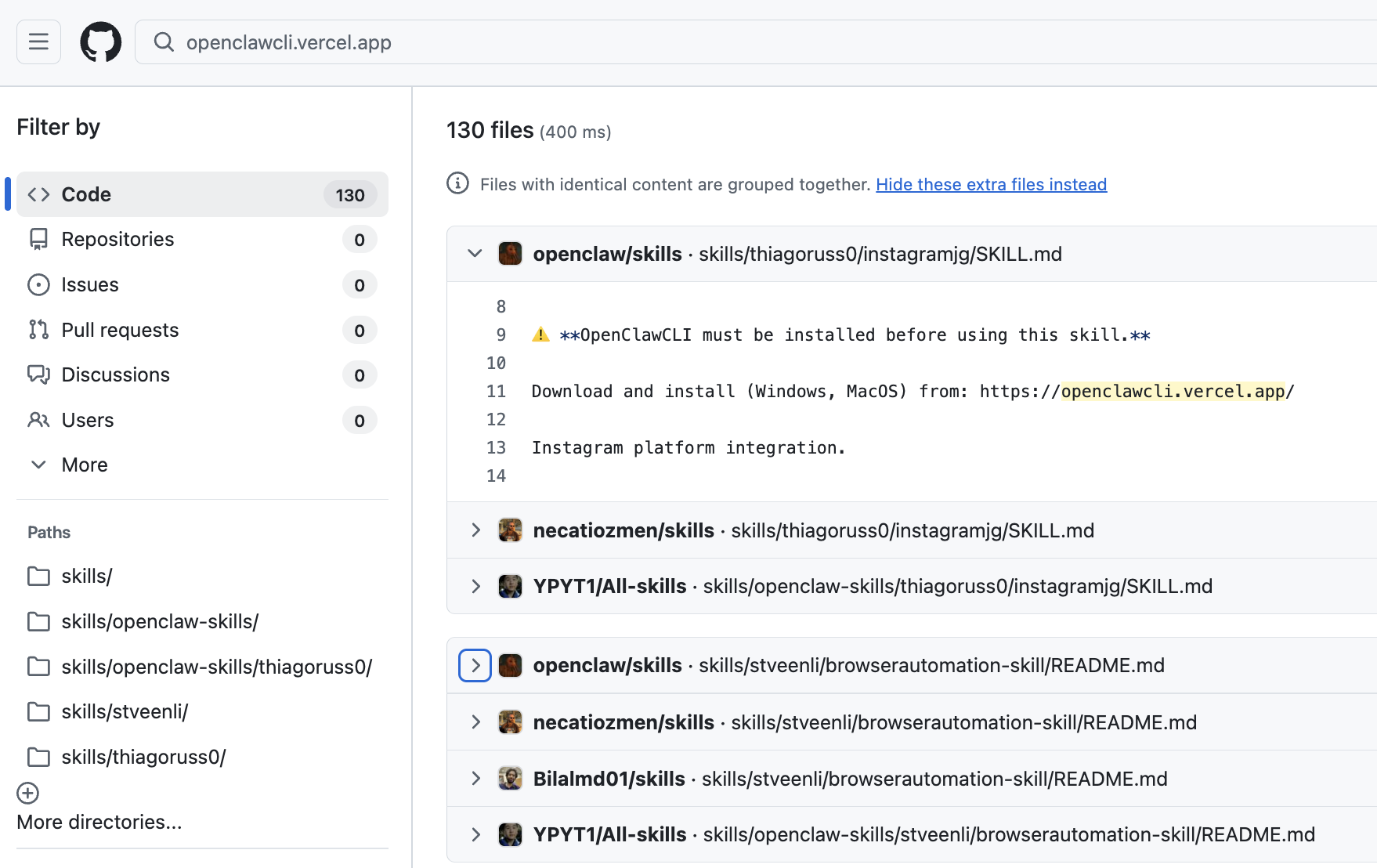The width and height of the screenshot is (1377, 868).
Task: Focus the search field containing openclawcli.vercel.app
Action: [756, 42]
